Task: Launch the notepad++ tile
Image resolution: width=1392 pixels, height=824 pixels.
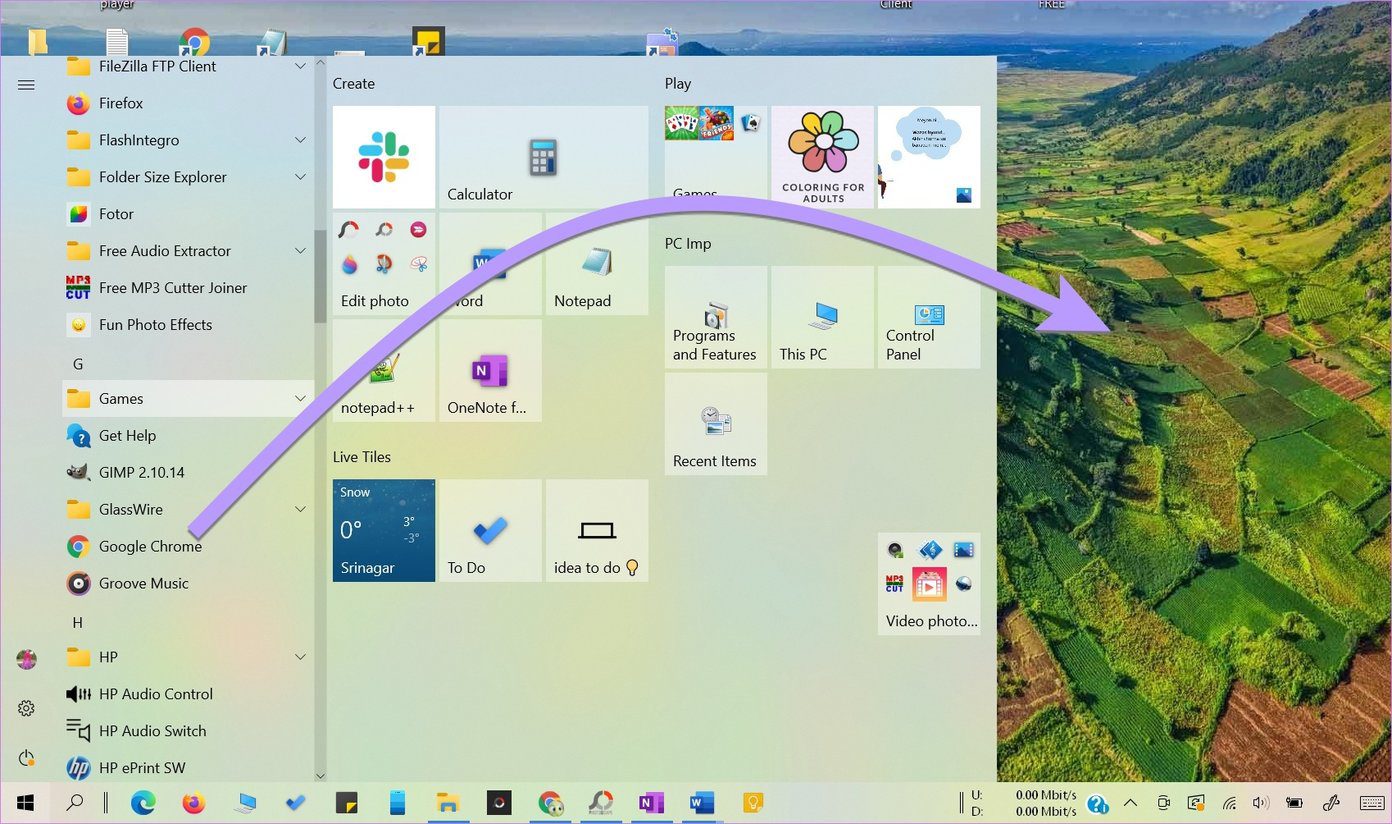Action: tap(384, 371)
